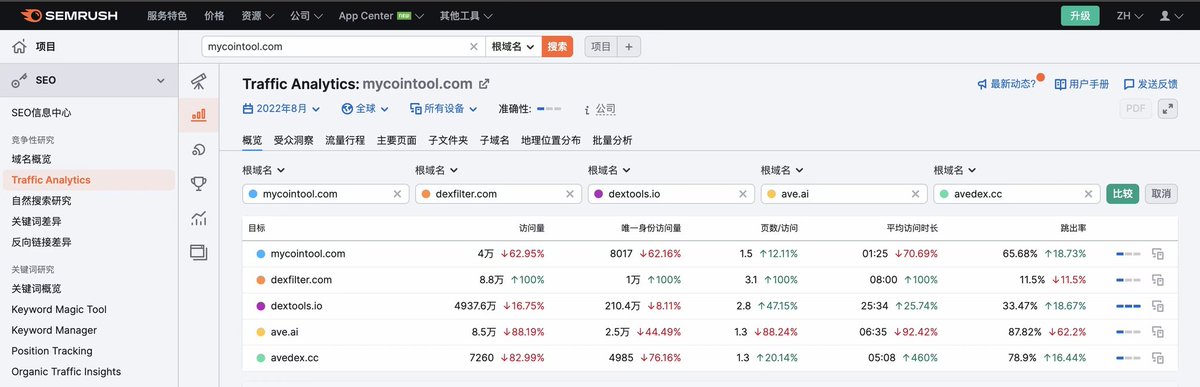Click the green 比较 button
The height and width of the screenshot is (387, 1200).
pos(1122,194)
